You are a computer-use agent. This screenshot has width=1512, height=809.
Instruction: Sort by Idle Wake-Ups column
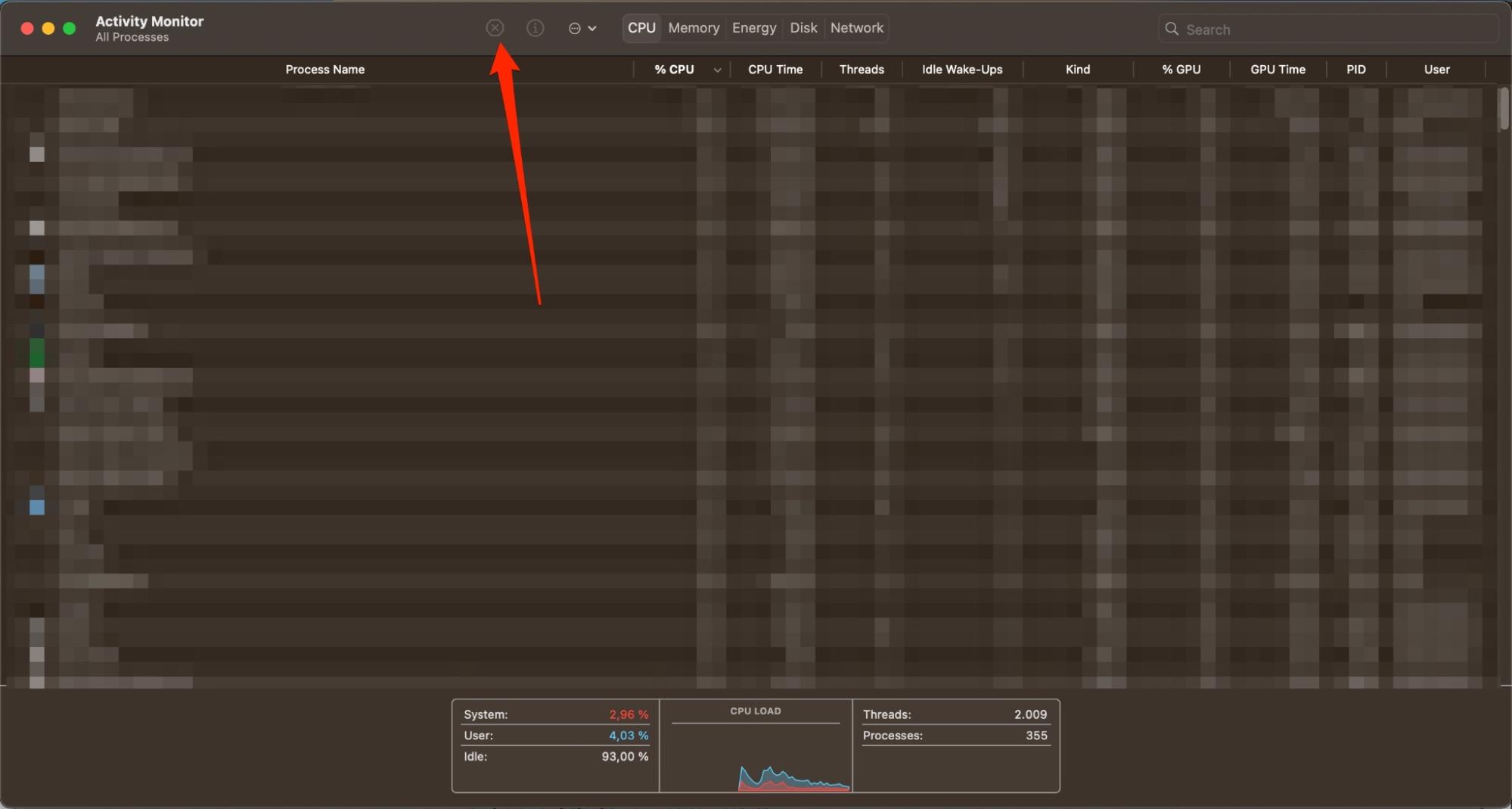tap(962, 70)
